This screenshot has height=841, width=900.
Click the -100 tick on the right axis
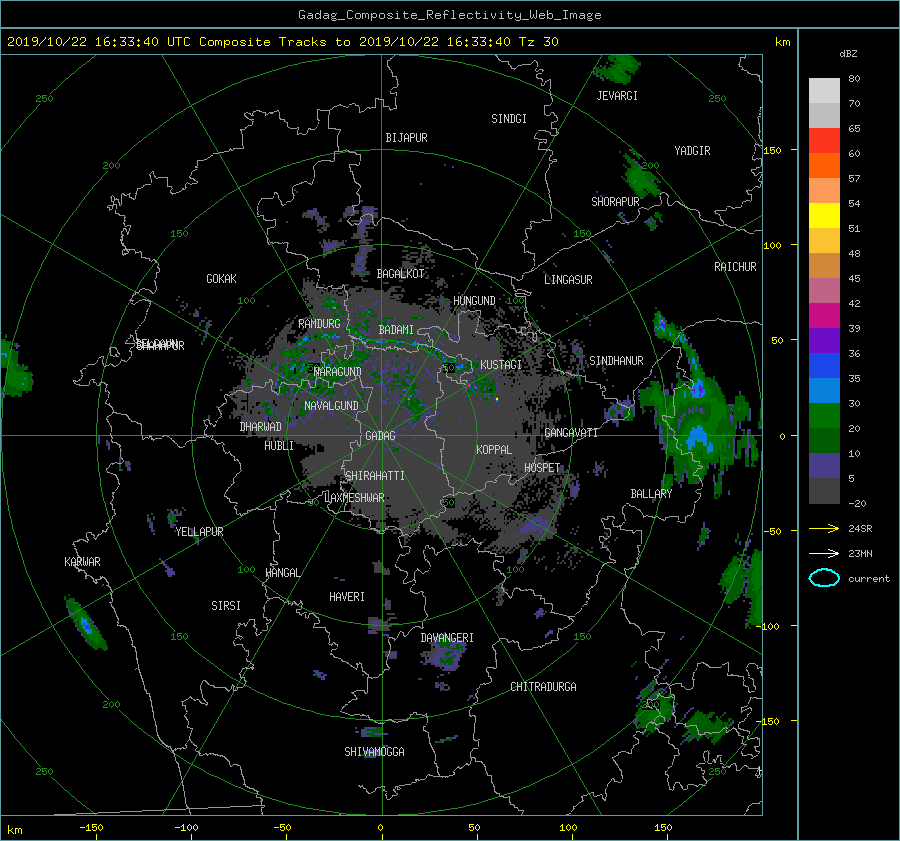click(x=770, y=626)
